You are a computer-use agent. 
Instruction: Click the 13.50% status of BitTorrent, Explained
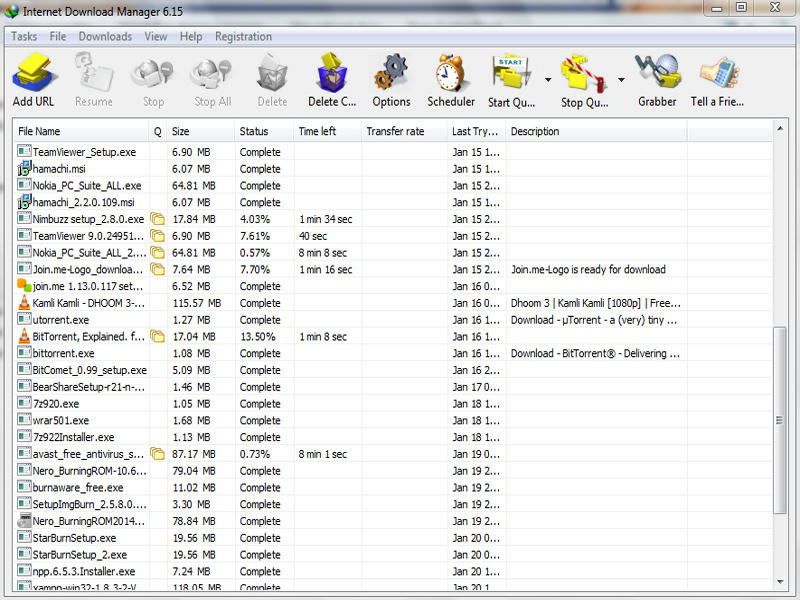pos(258,337)
